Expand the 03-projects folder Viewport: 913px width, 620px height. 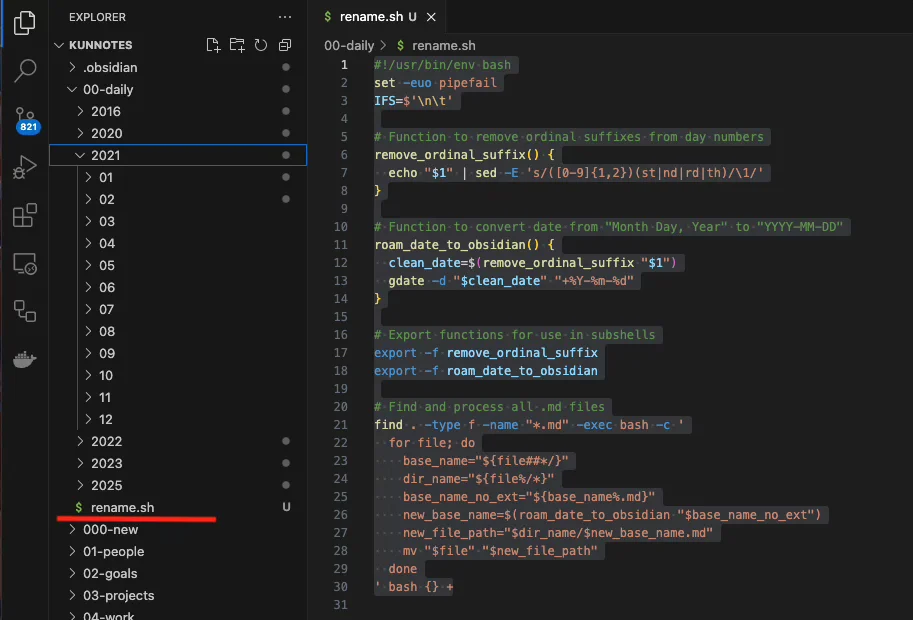coord(118,595)
